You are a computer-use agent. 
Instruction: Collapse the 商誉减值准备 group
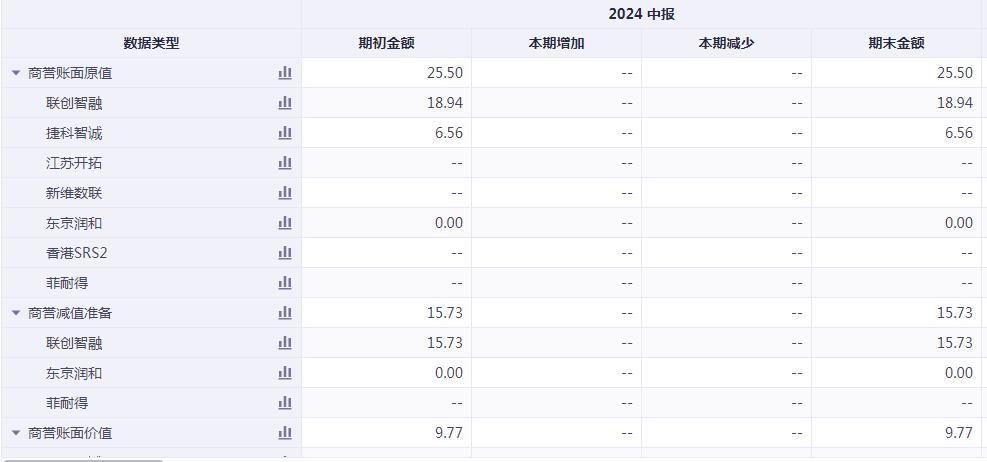point(16,313)
